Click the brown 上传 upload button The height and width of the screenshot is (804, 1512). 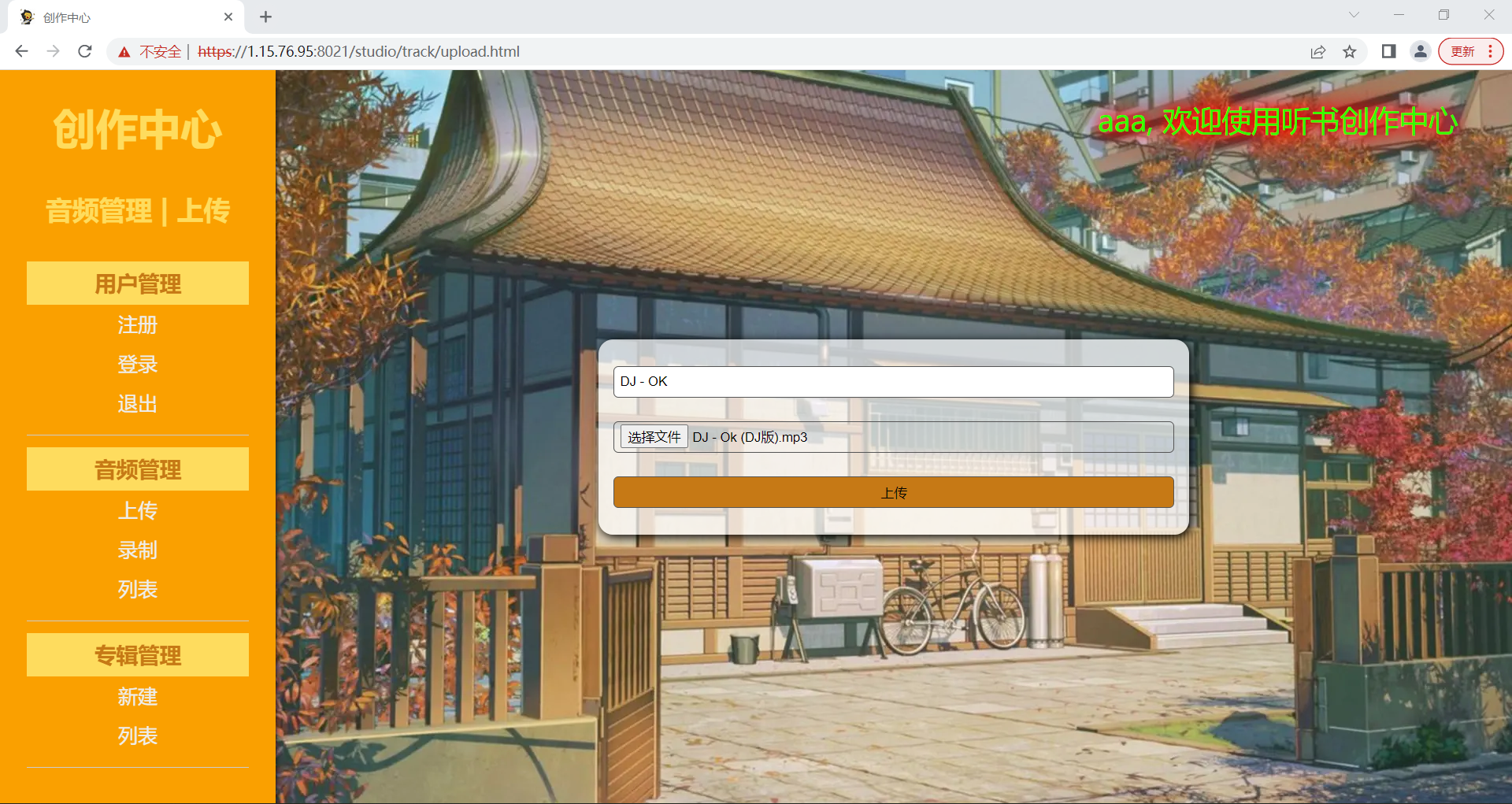[x=893, y=492]
